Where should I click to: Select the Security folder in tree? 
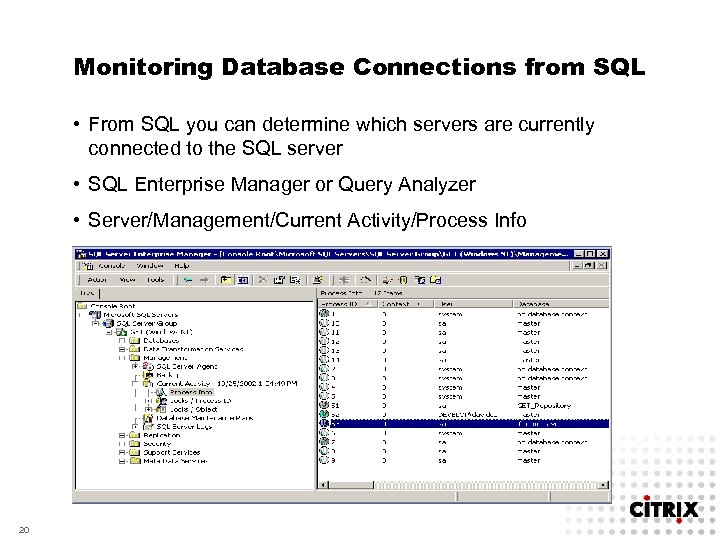point(157,444)
